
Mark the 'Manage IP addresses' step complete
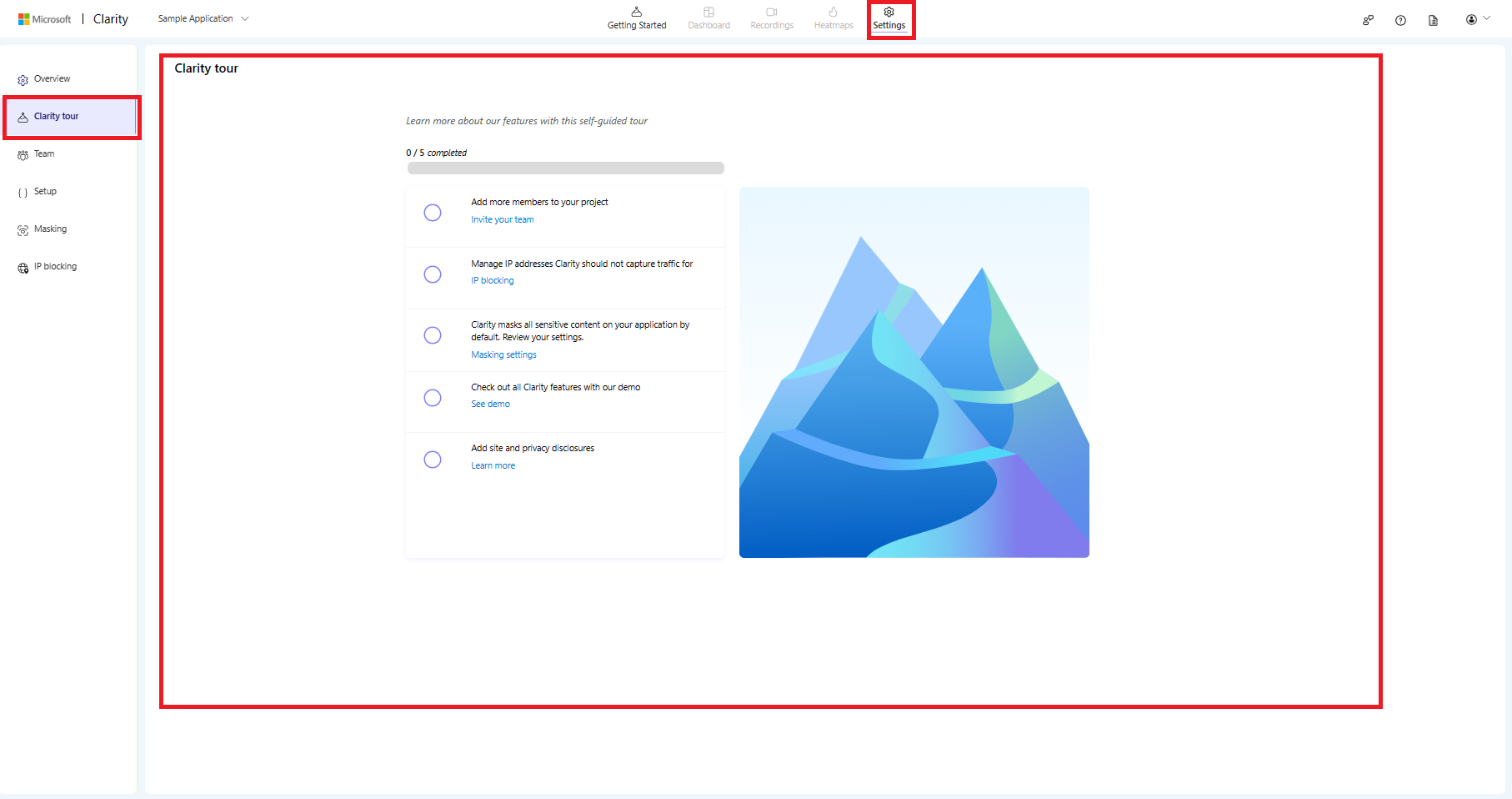tap(433, 274)
